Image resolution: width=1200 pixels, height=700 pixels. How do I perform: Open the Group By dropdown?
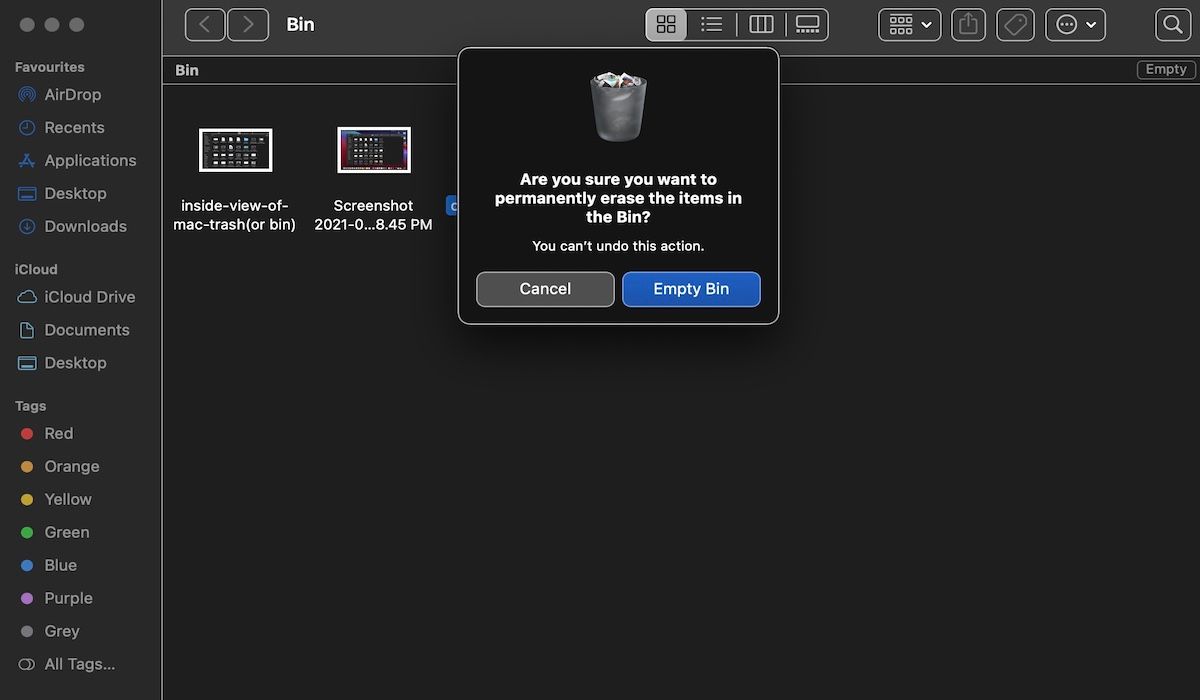pos(910,24)
